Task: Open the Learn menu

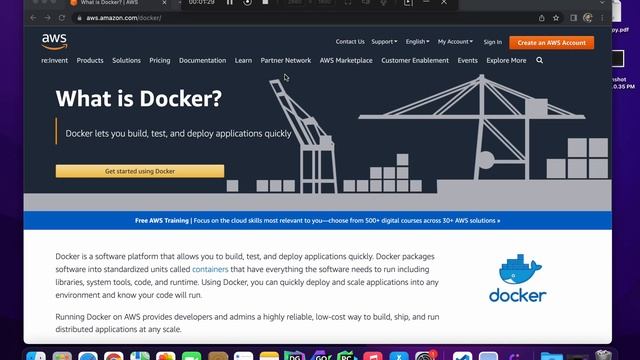Action: click(x=243, y=60)
